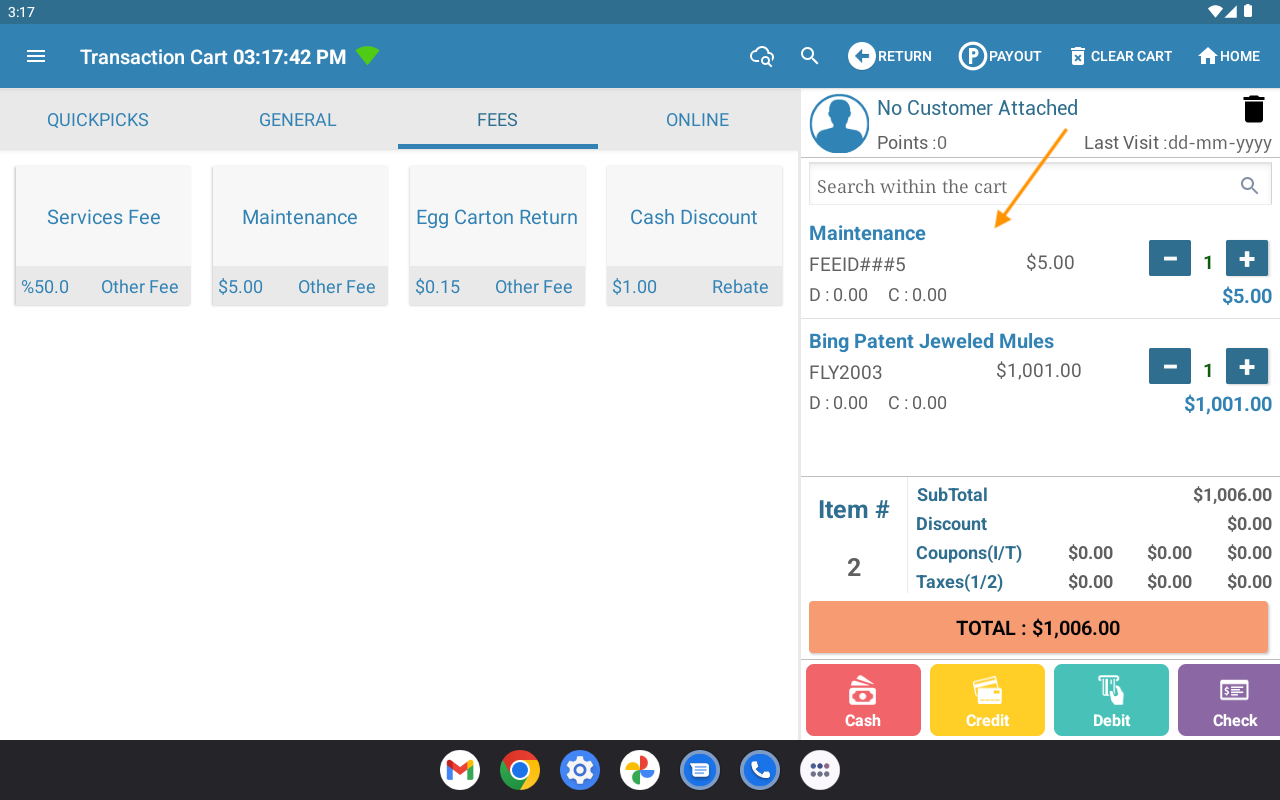The image size is (1280, 800).
Task: Tap the customer avatar icon
Action: [839, 124]
